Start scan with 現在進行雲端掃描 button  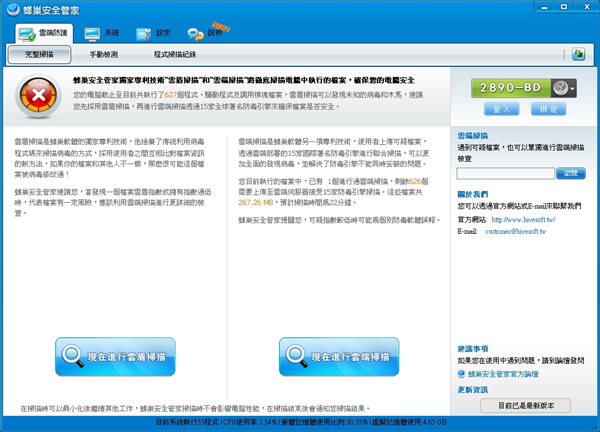click(339, 357)
